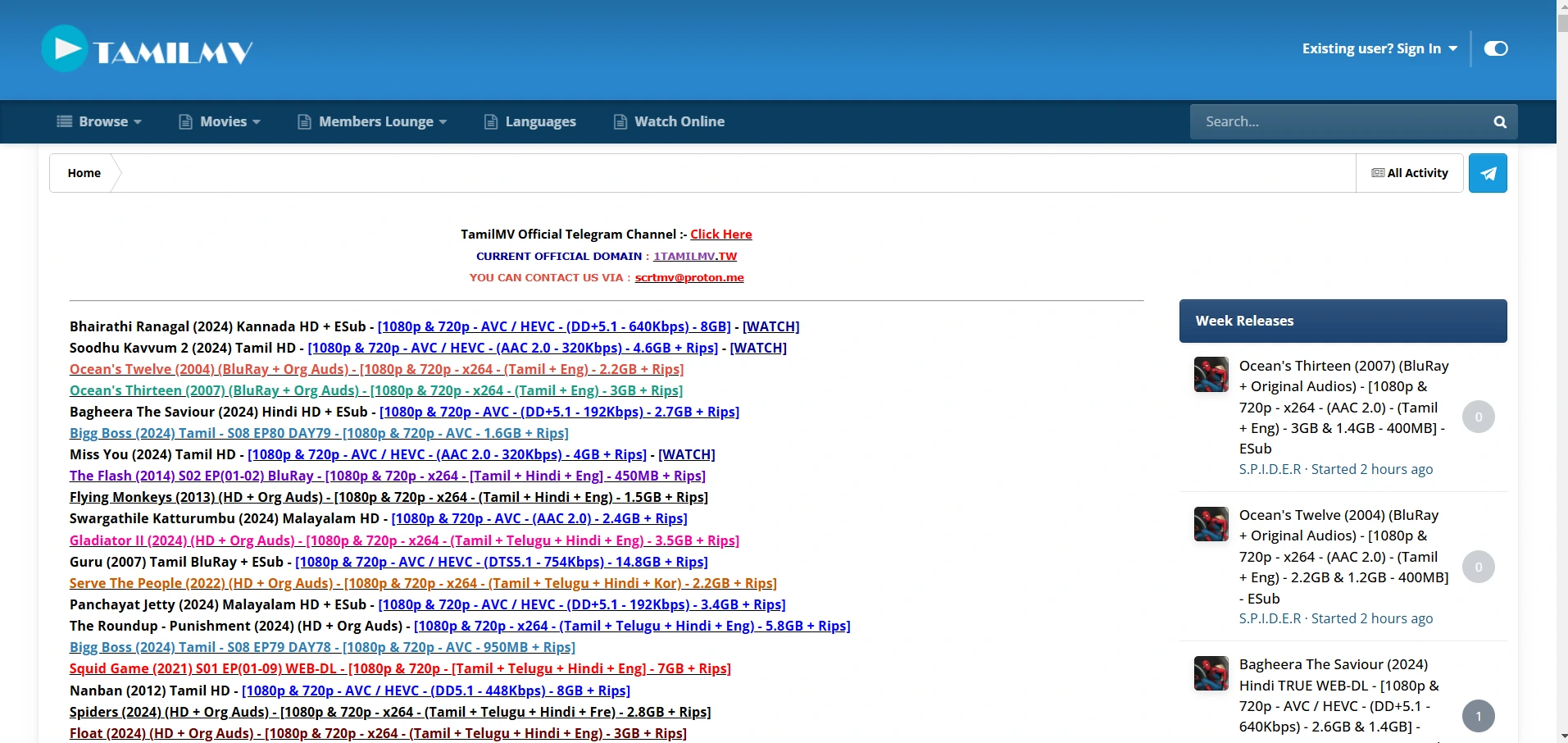1568x743 pixels.
Task: Open the Squid Game S01 release link
Action: [x=400, y=668]
